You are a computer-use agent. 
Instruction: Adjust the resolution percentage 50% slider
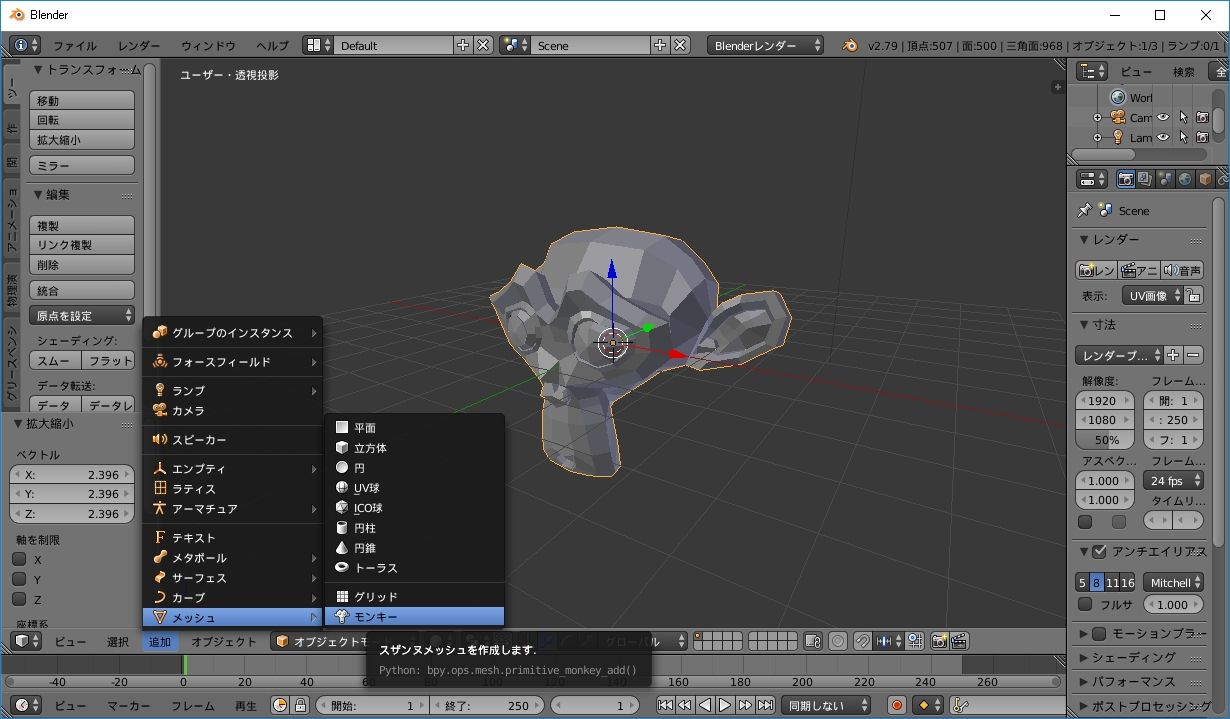[1105, 440]
